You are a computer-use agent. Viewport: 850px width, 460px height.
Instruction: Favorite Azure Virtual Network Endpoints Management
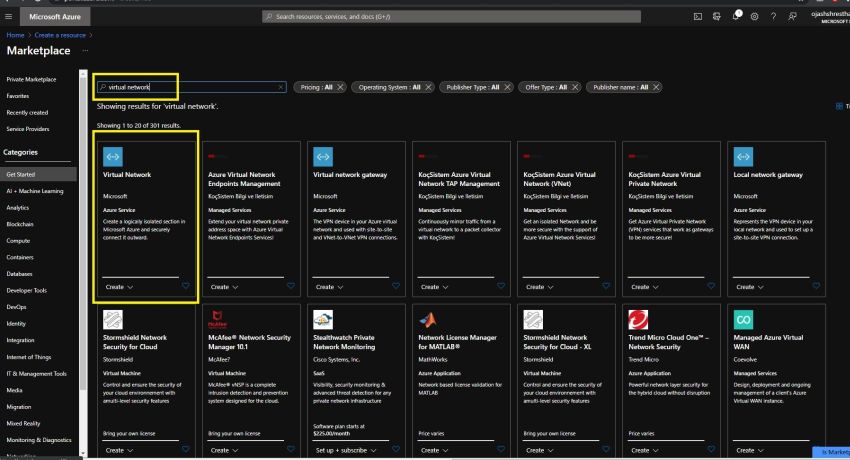pos(291,286)
